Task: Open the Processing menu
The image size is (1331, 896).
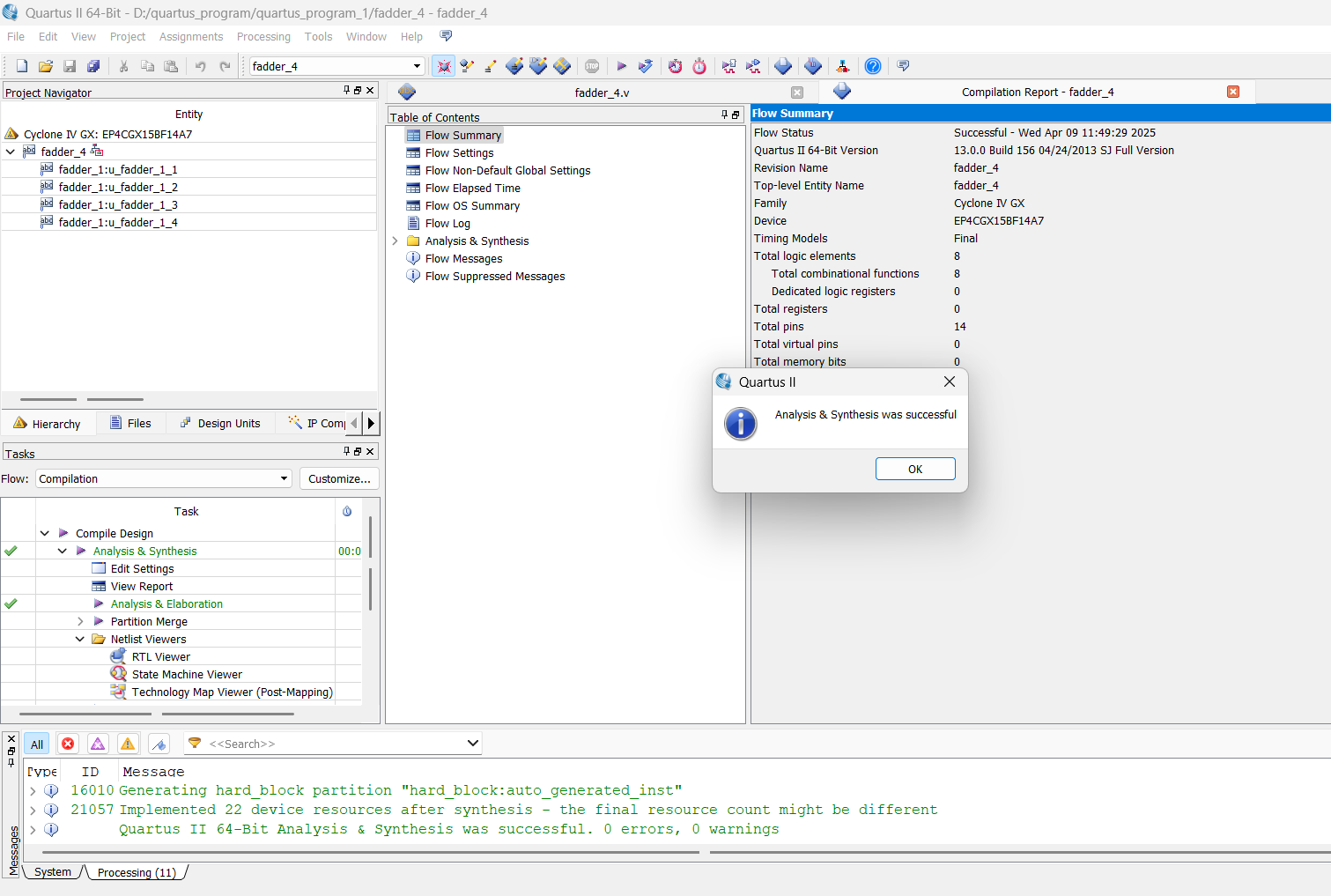Action: click(x=263, y=36)
